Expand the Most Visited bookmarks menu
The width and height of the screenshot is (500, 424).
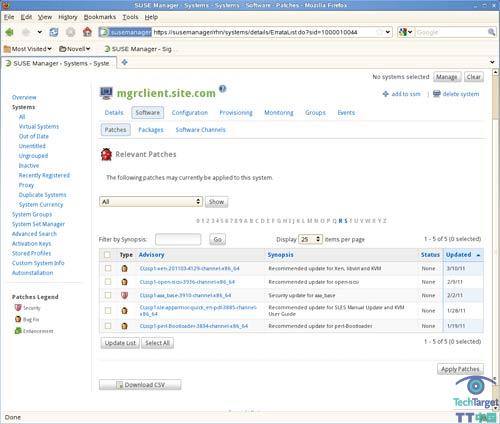pyautogui.click(x=50, y=49)
